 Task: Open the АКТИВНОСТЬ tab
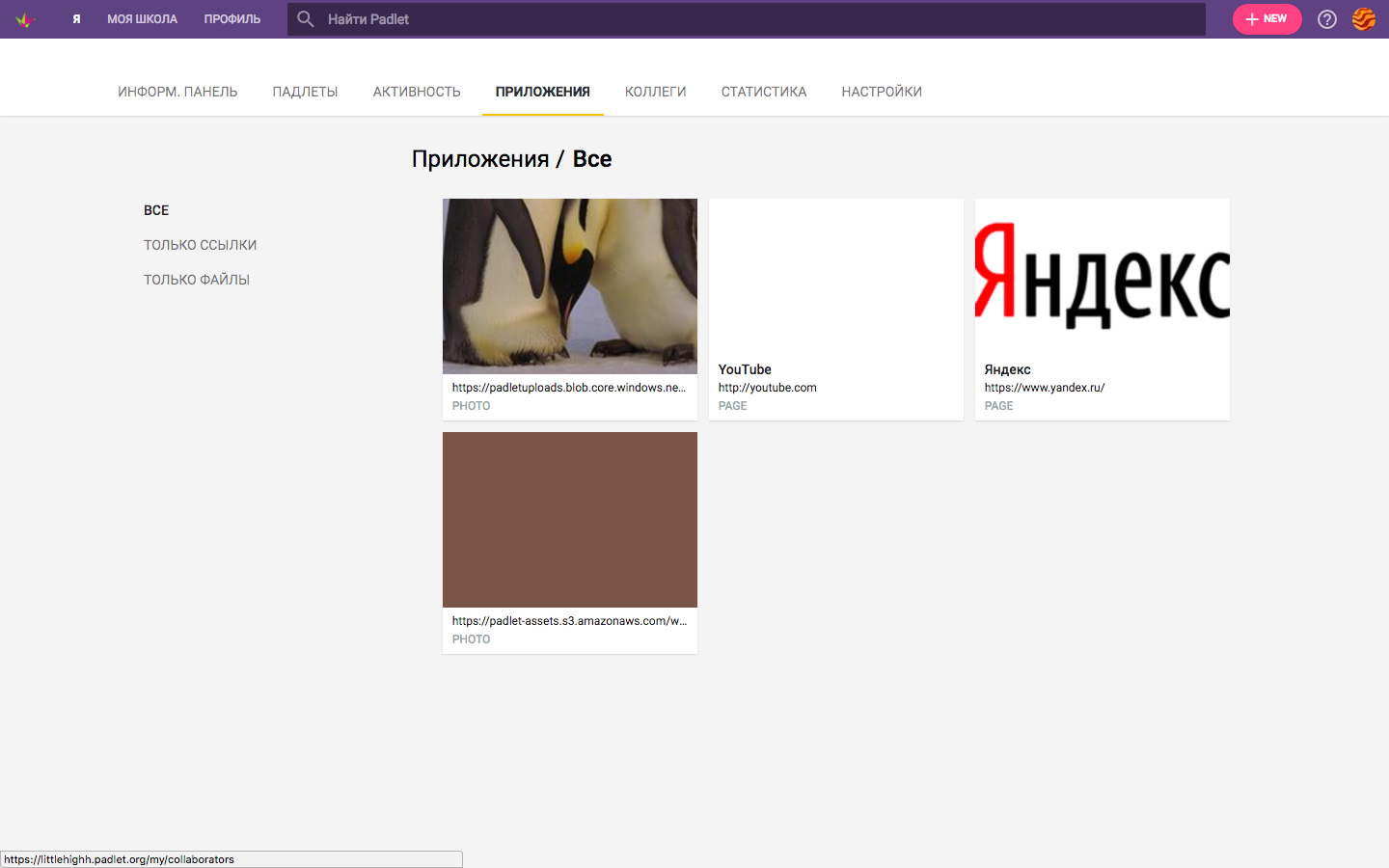417,91
